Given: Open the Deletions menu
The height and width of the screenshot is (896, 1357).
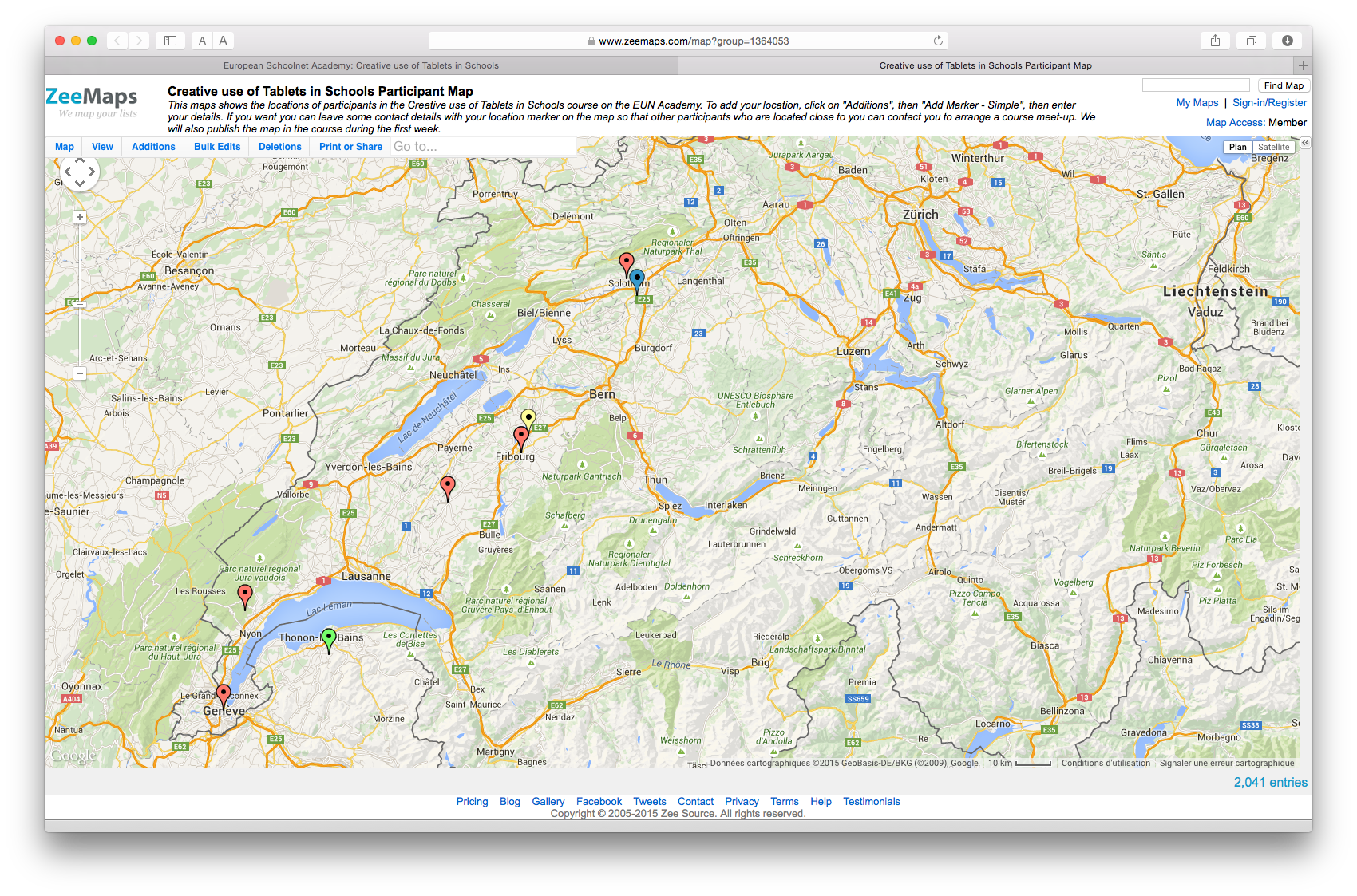Looking at the screenshot, I should click(279, 147).
